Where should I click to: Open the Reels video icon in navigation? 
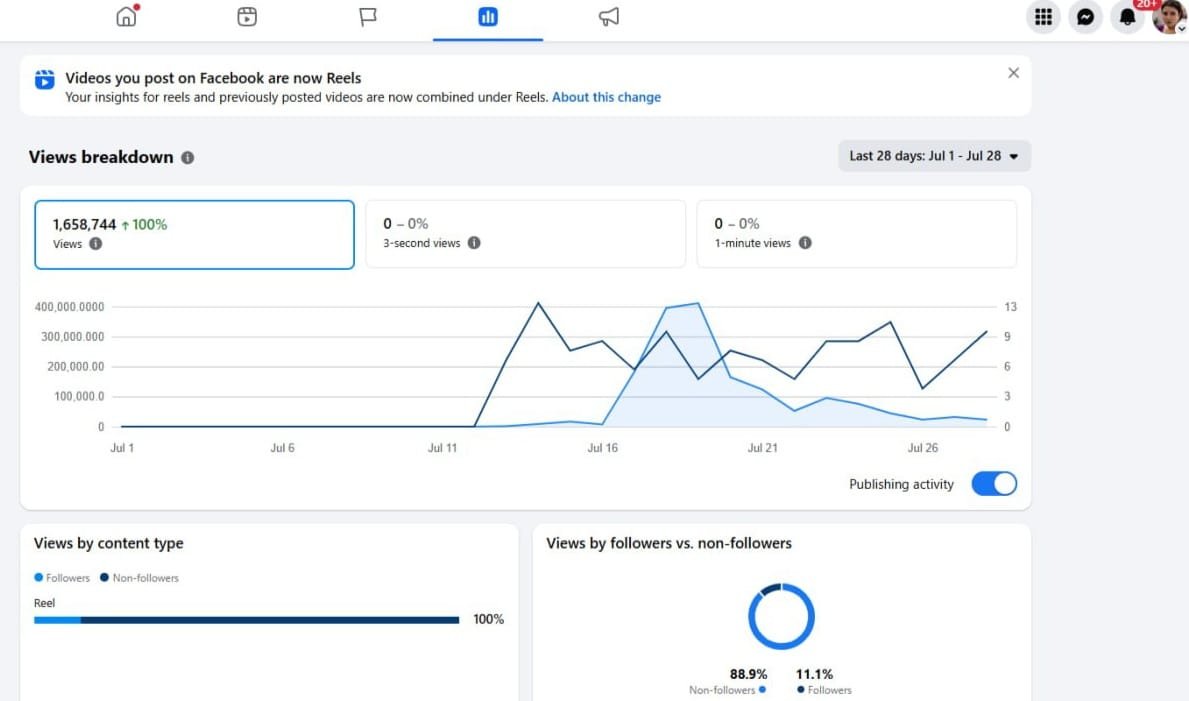coord(247,17)
